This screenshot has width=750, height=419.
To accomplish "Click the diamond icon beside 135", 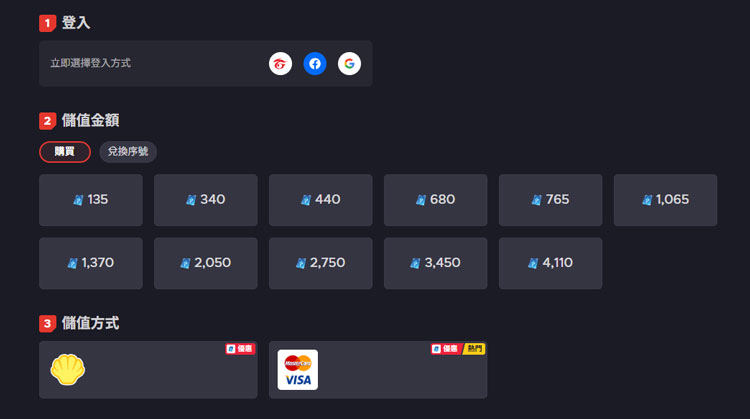I will pos(78,200).
